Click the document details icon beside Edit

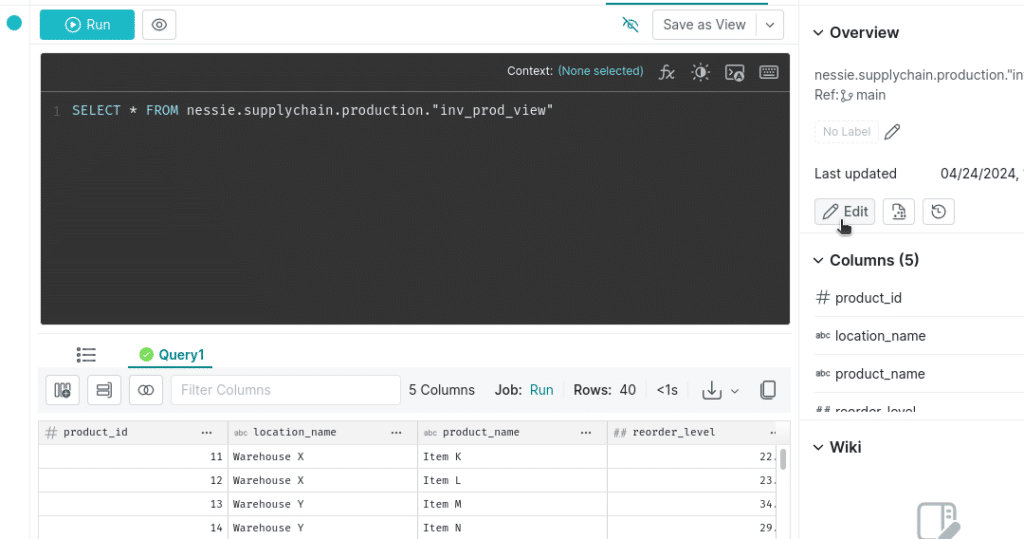(899, 212)
